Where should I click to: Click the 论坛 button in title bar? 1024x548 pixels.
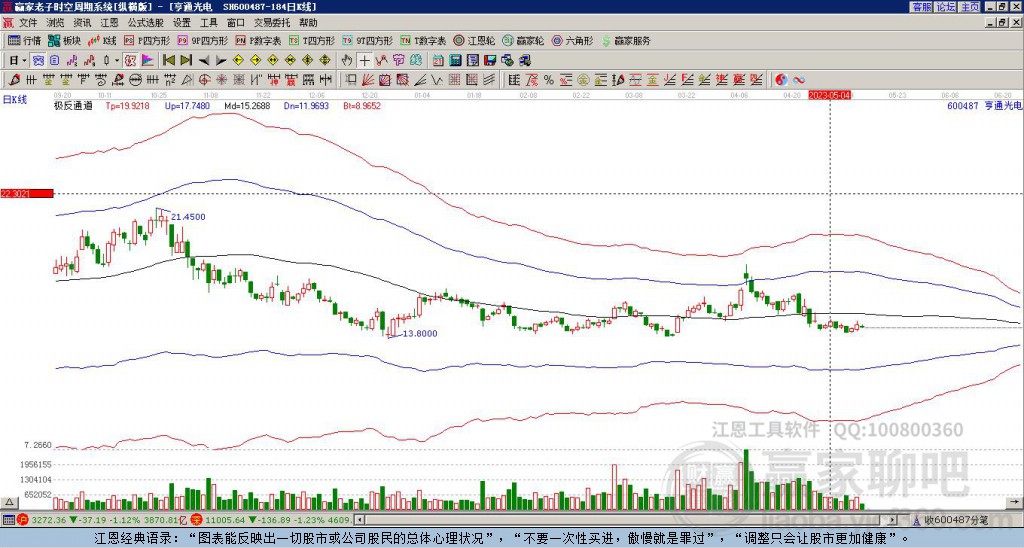click(946, 7)
